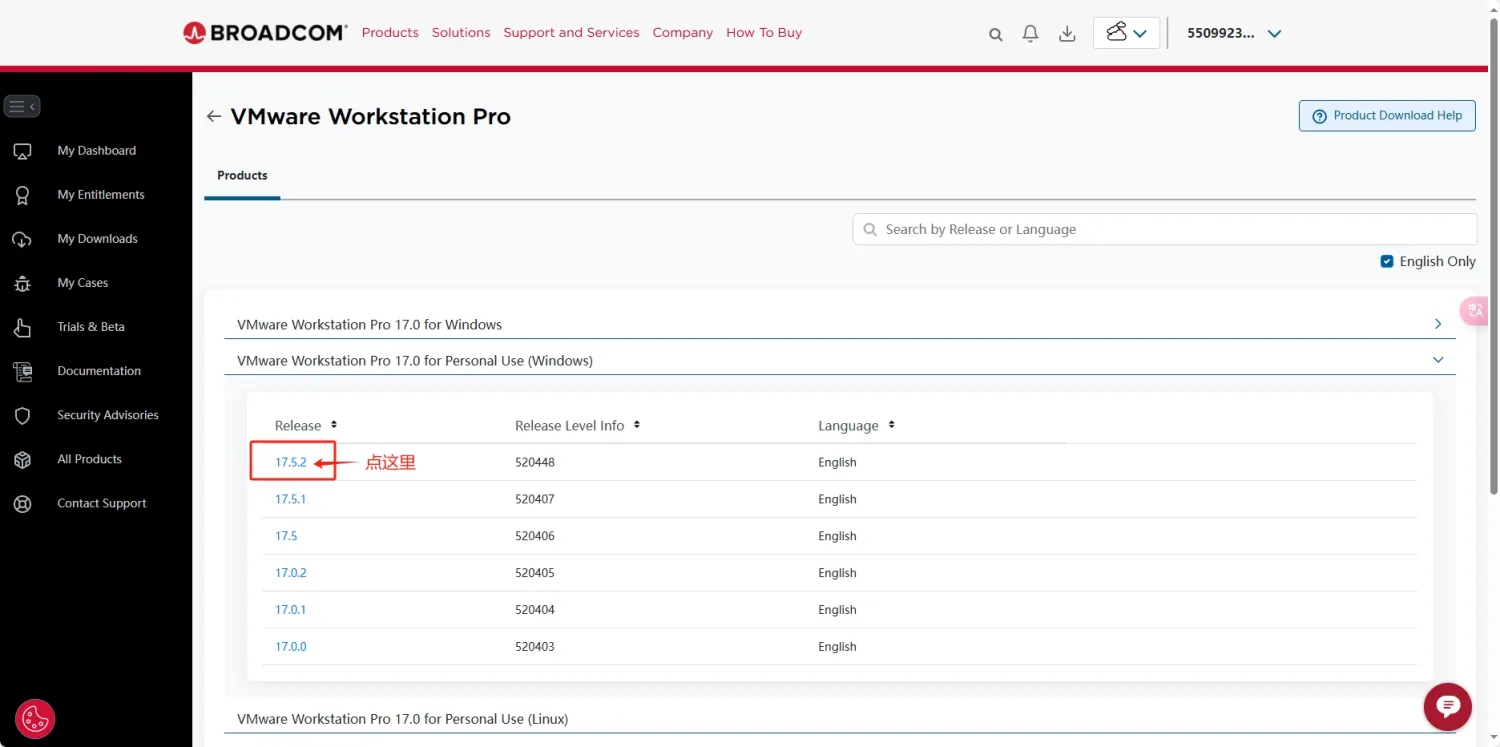Click Product Download Help button
Viewport: 1500px width, 747px height.
tap(1387, 116)
